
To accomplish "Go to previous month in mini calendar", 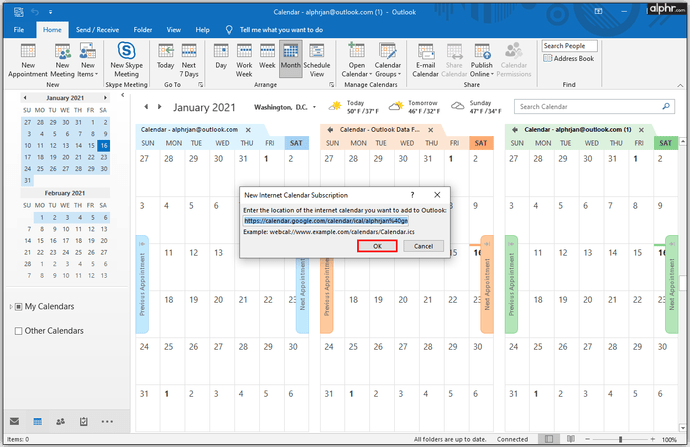I will 25,98.
